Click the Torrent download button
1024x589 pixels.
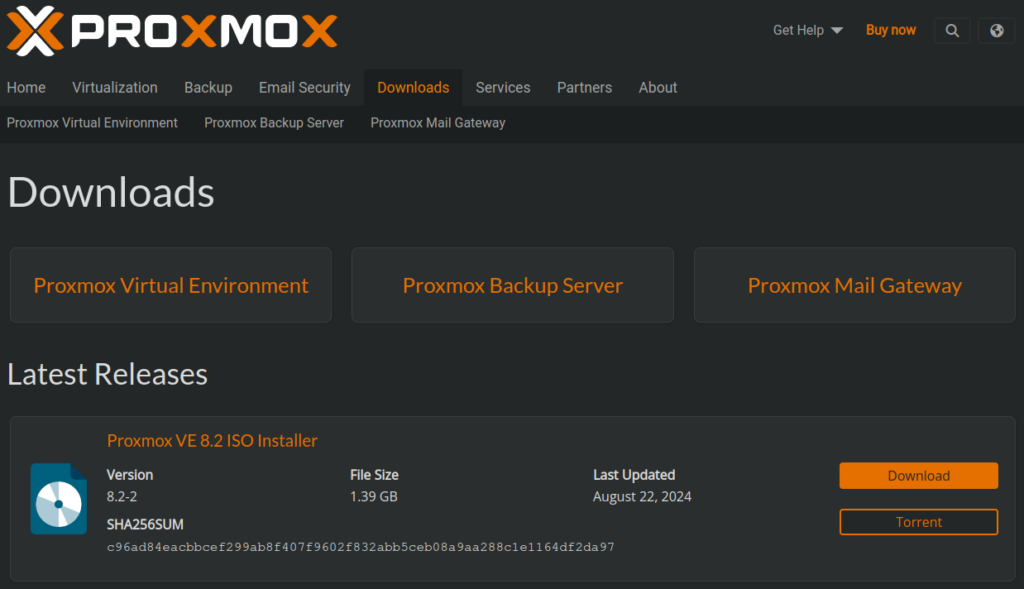[x=917, y=521]
